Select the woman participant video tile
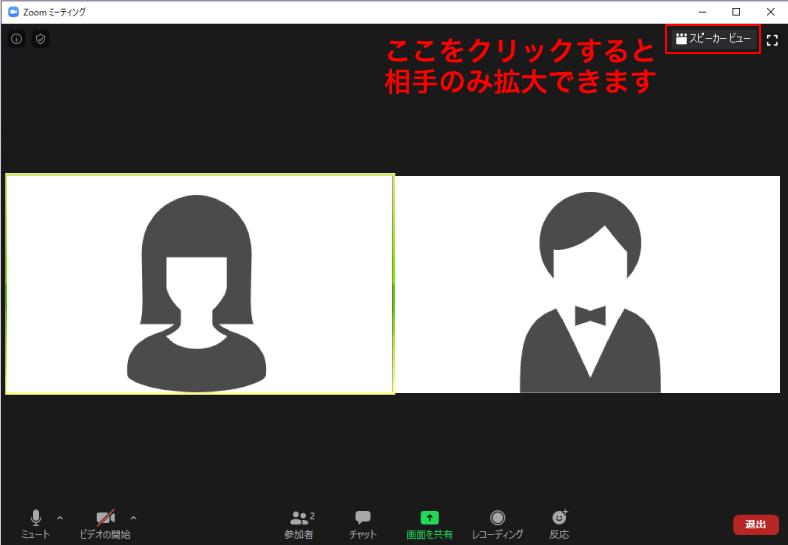Viewport: 788px width, 545px height. pos(200,284)
